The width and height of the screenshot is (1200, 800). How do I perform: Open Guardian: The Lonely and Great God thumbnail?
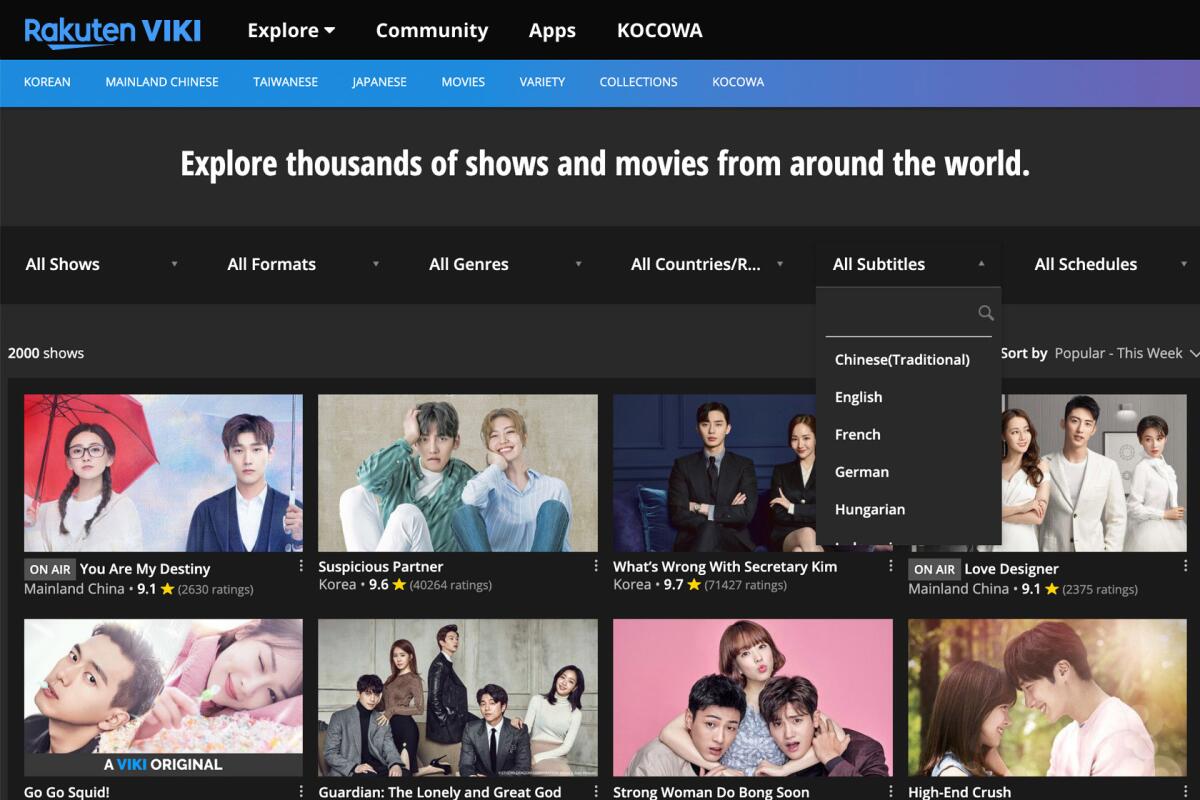pos(458,698)
